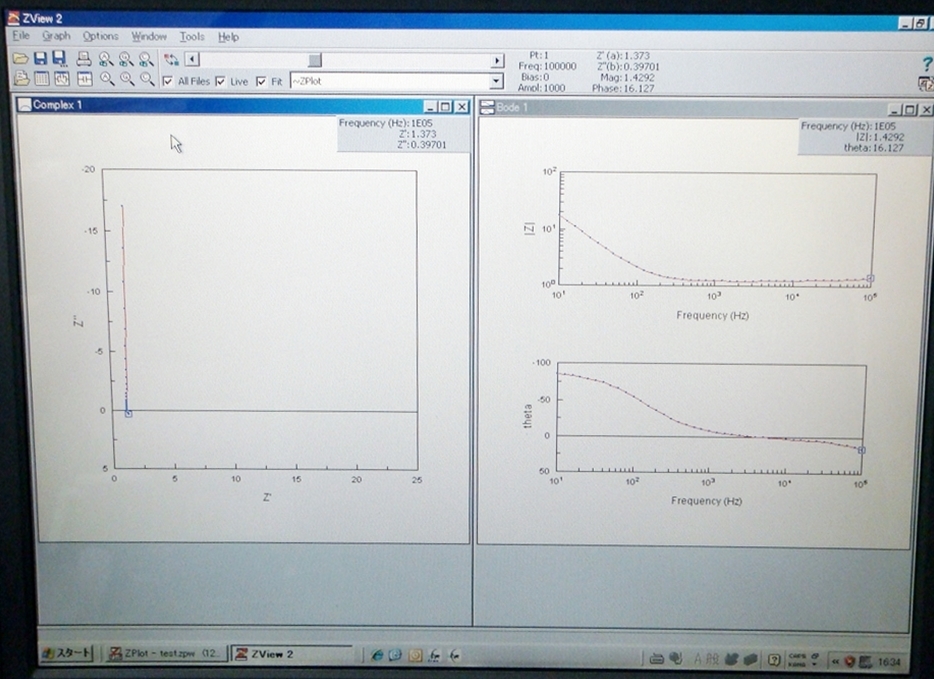Maximize the Complex 1 window
934x679 pixels.
(x=445, y=107)
